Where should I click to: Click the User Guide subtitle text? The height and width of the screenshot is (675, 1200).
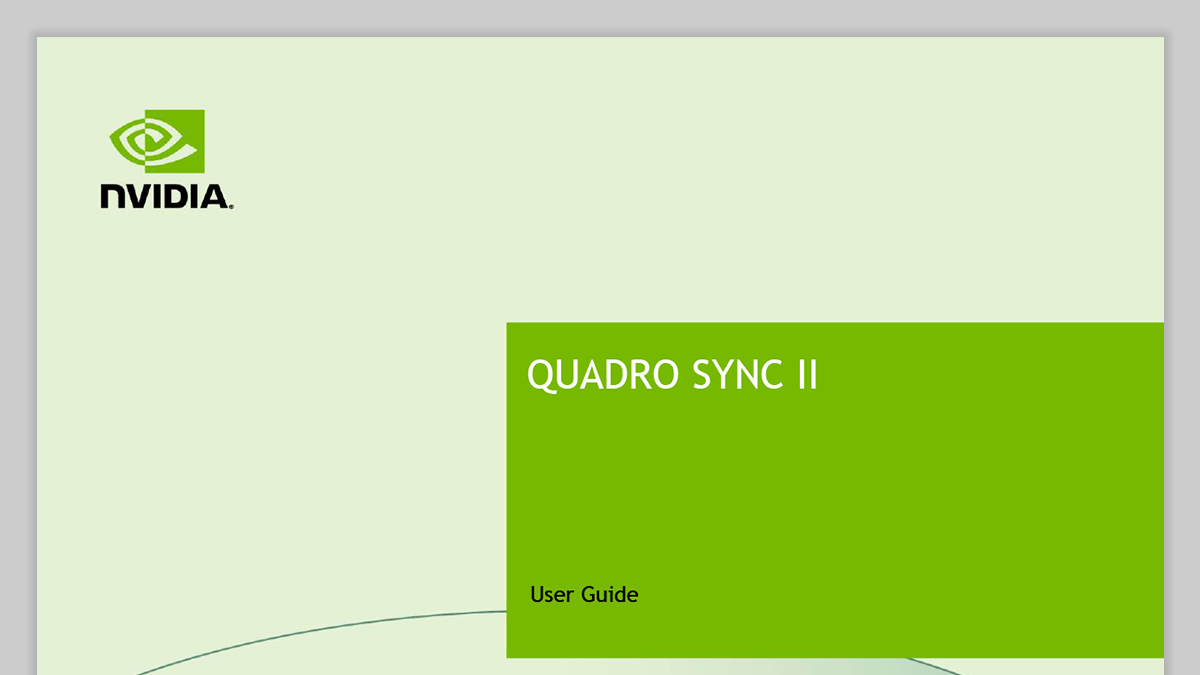[584, 595]
